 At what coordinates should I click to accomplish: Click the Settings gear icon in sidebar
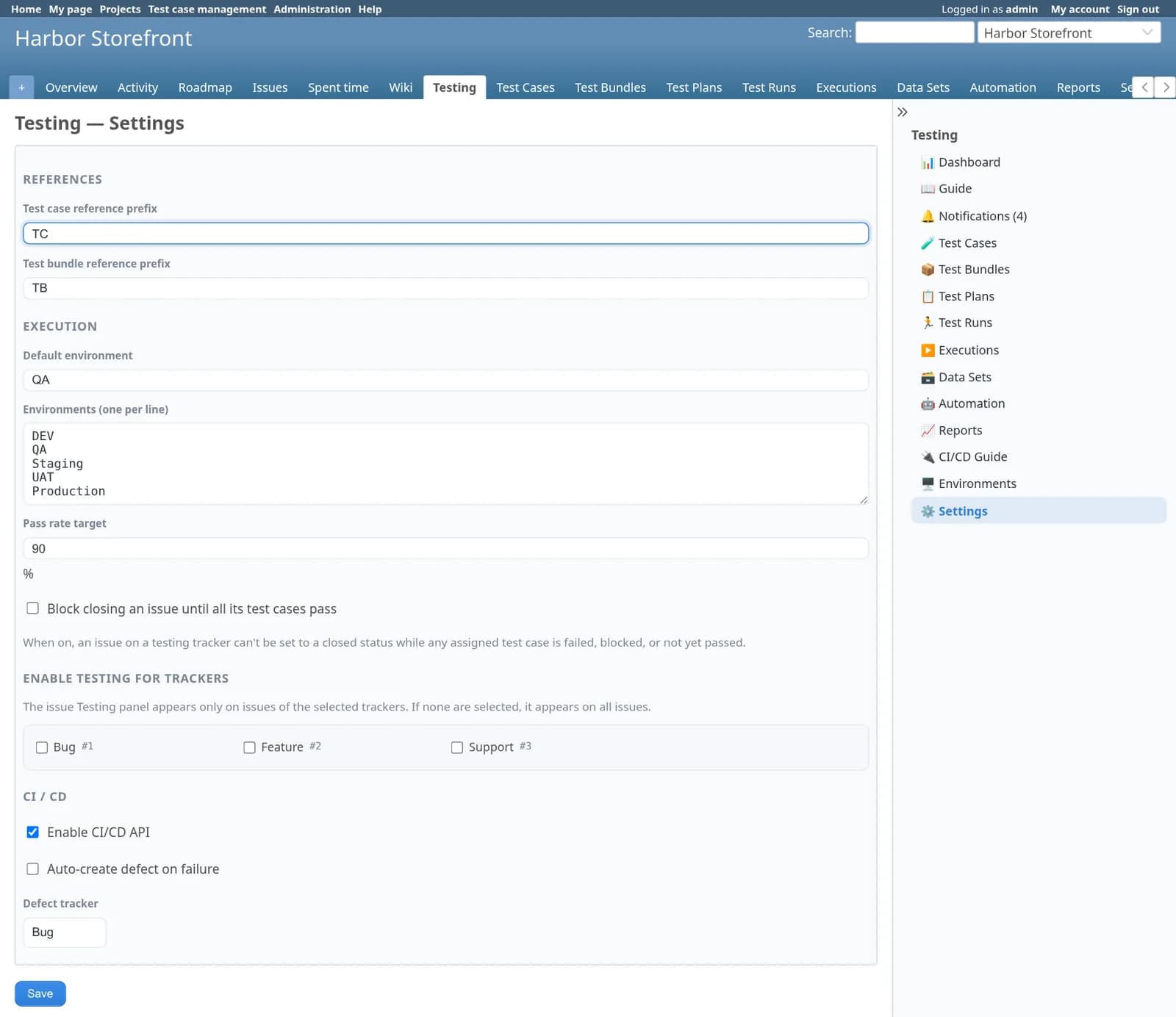tap(928, 511)
